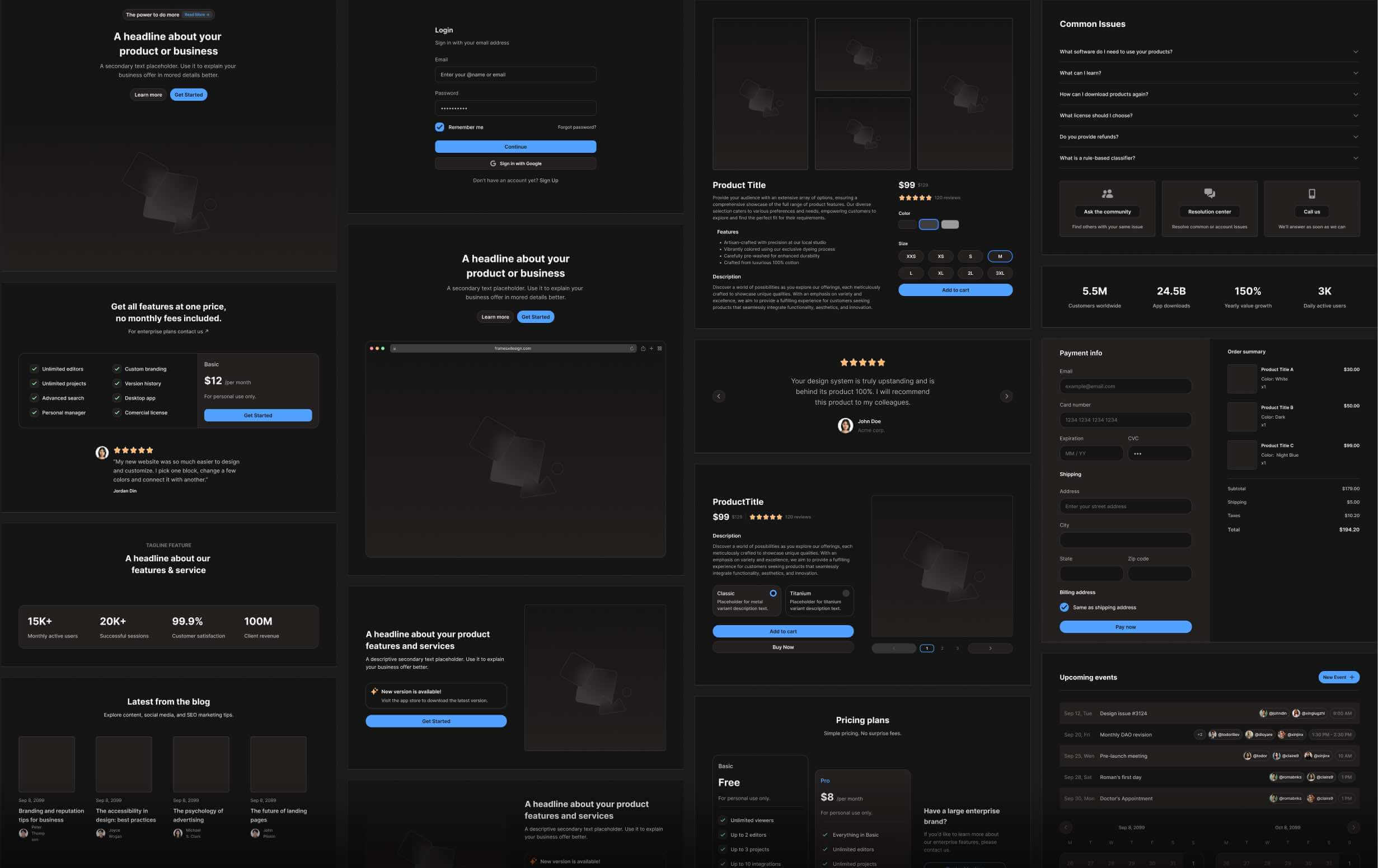Click the share icon in browser mockup
The width and height of the screenshot is (1378, 868).
(x=643, y=349)
